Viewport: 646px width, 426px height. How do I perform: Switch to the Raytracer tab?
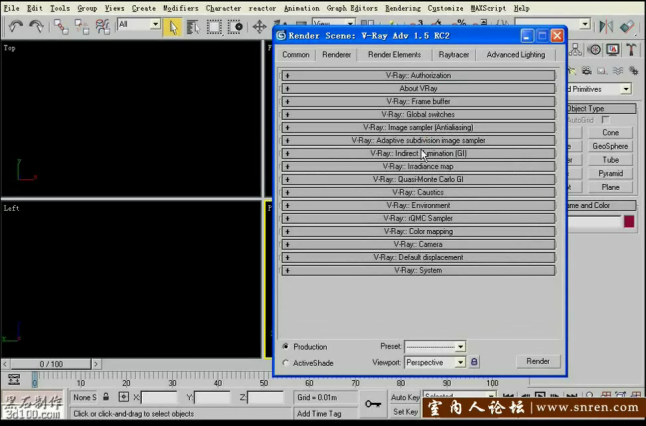tap(454, 55)
